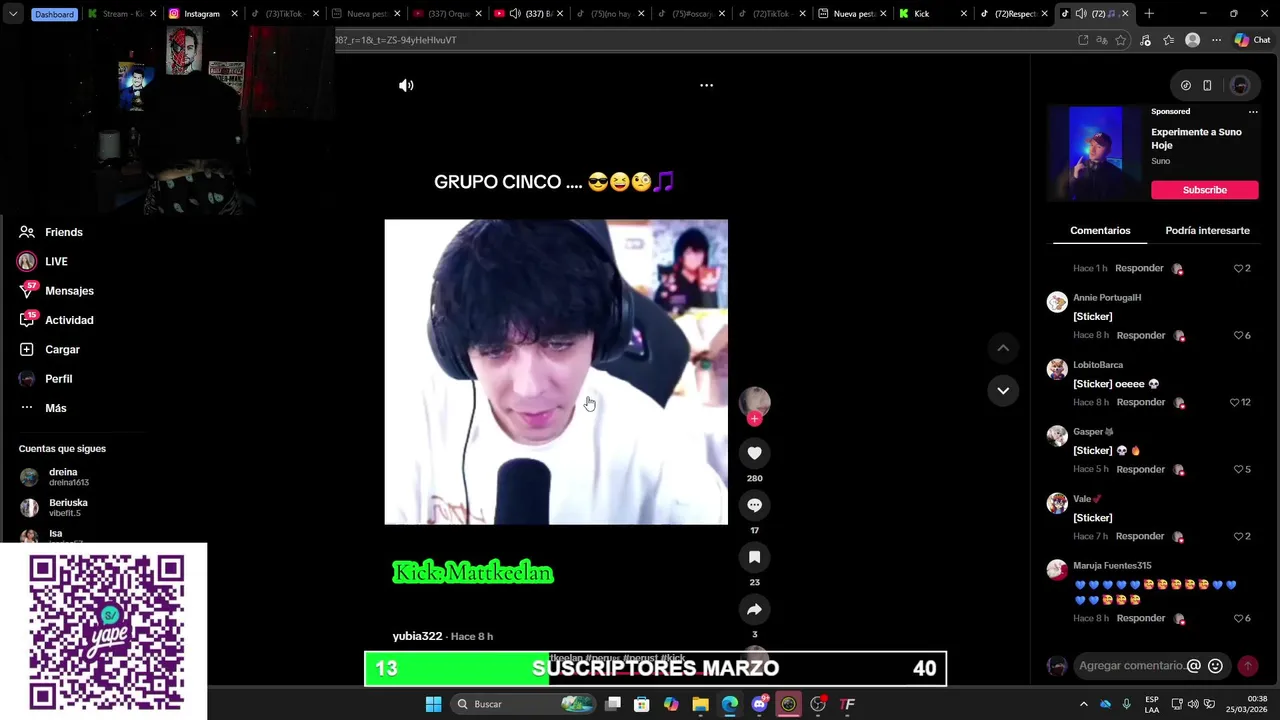Open Microsoft Edge from the taskbar
1280x720 pixels.
(x=730, y=704)
